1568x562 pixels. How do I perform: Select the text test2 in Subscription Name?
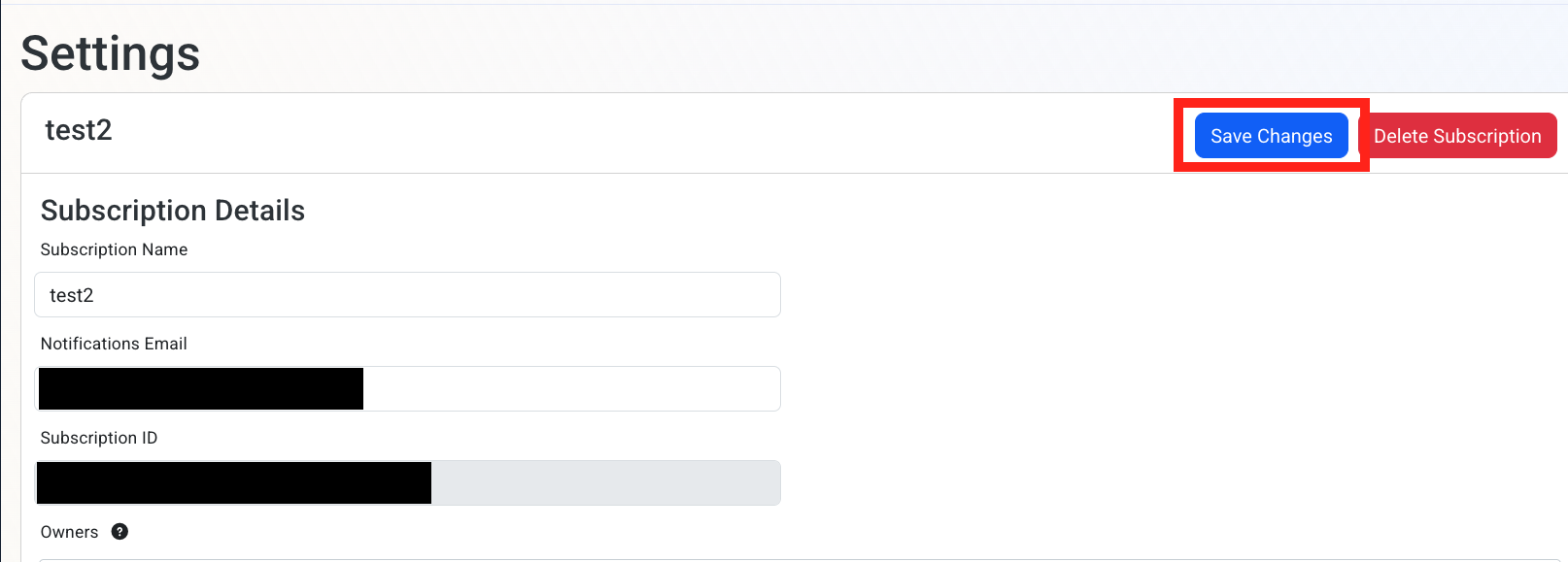[x=72, y=294]
